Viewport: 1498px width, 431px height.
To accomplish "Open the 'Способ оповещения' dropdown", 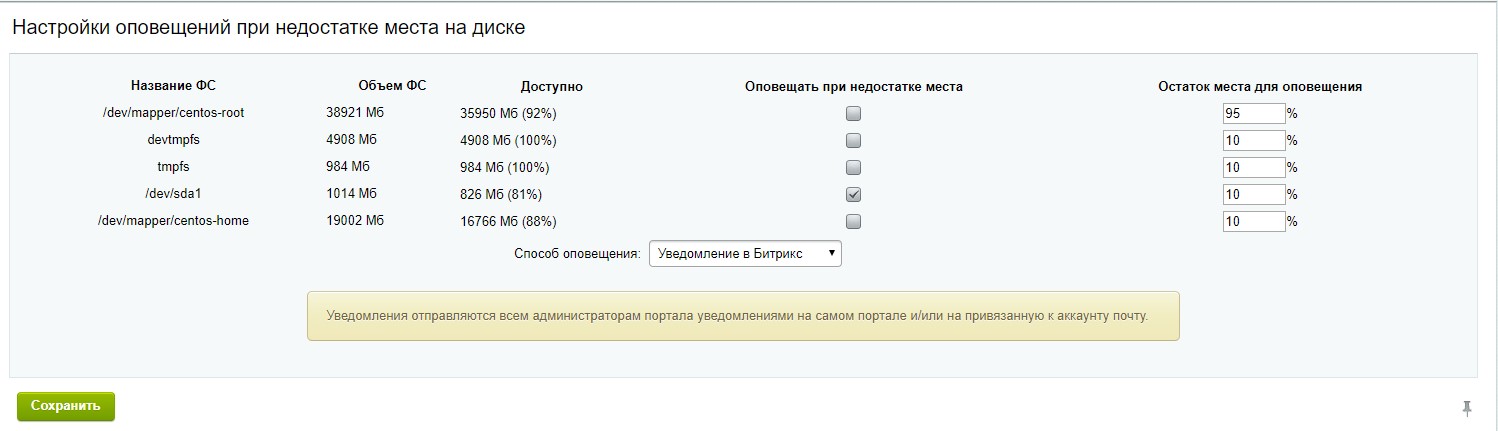I will 745,254.
